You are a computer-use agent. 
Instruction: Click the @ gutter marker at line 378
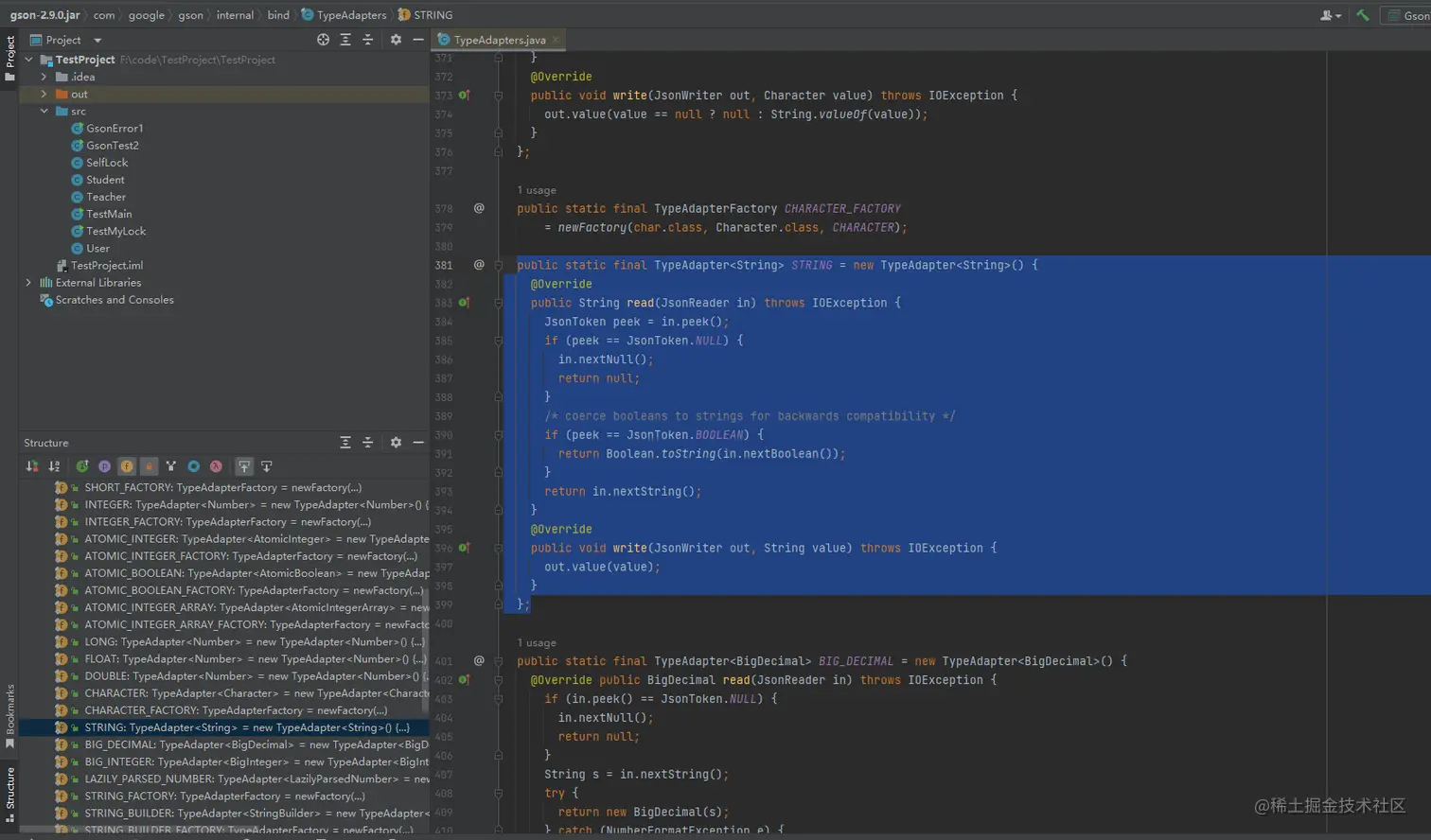coord(479,208)
